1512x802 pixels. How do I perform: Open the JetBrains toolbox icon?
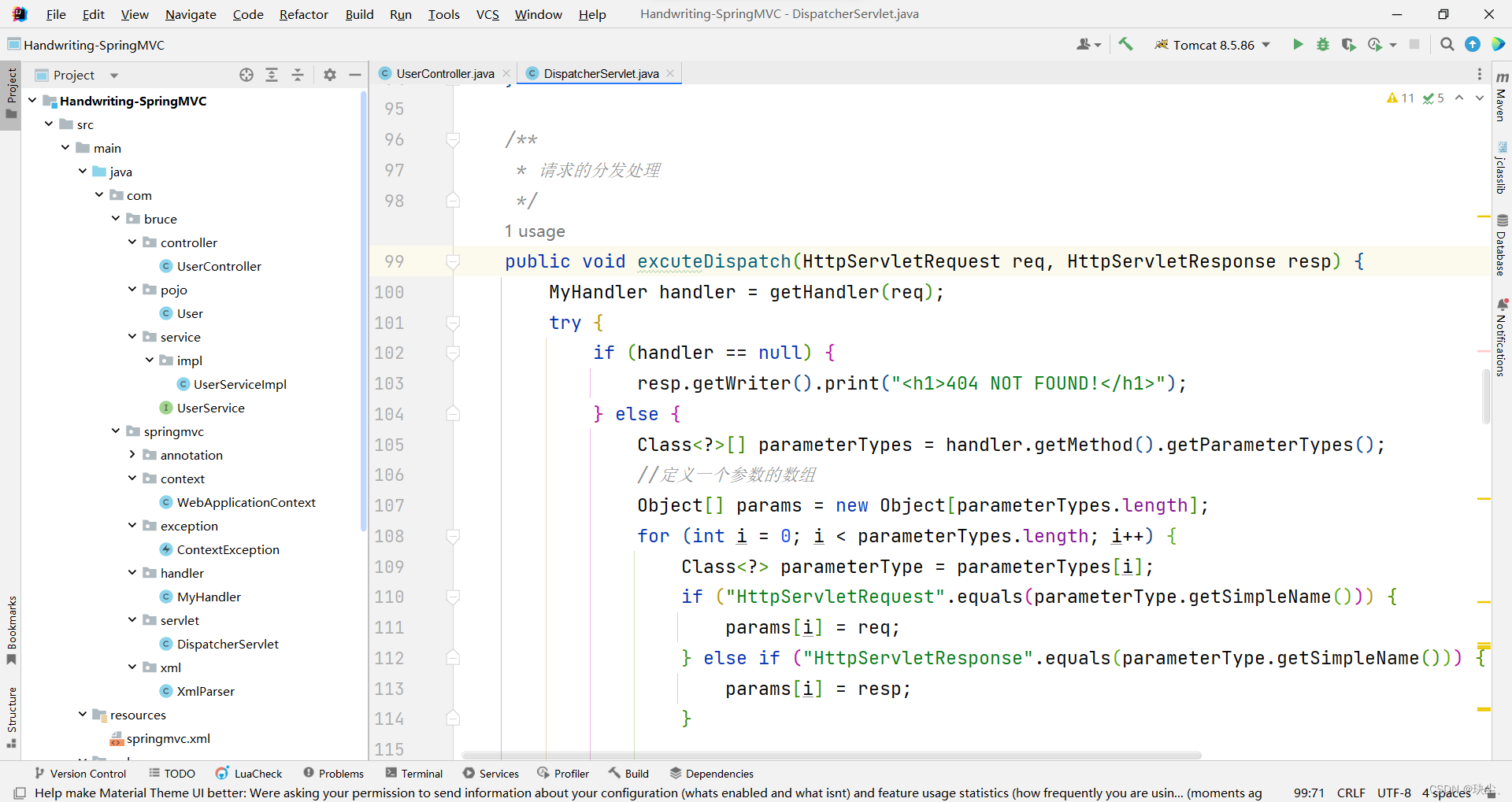tap(1498, 45)
